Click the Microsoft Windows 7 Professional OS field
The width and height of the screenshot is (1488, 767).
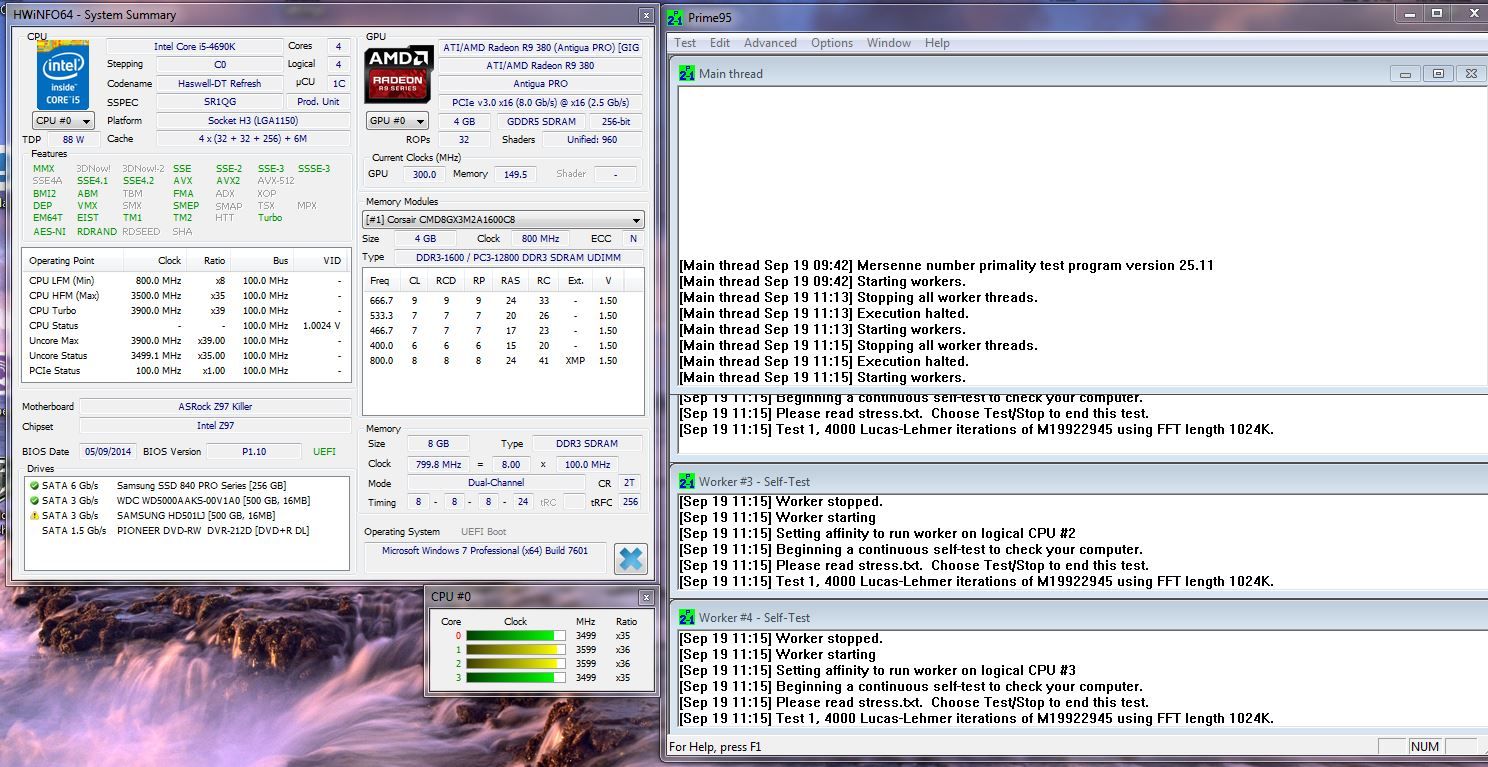point(486,551)
